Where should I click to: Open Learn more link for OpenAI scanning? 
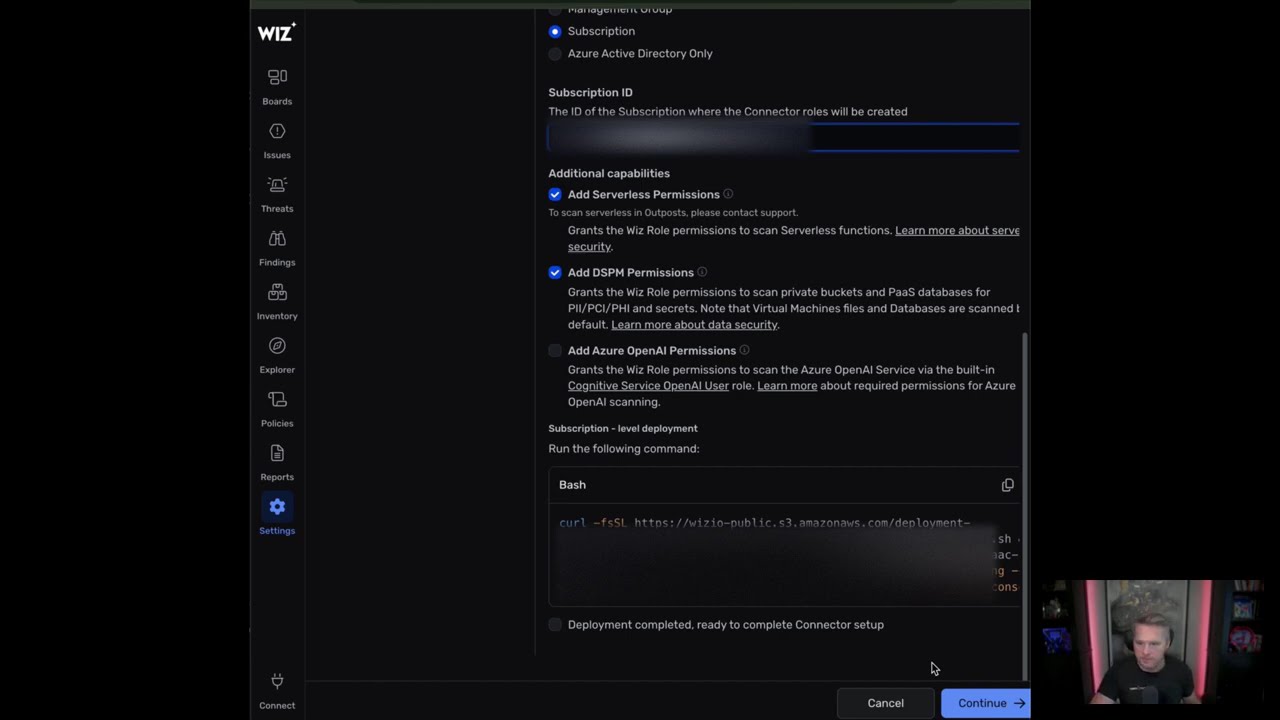787,386
